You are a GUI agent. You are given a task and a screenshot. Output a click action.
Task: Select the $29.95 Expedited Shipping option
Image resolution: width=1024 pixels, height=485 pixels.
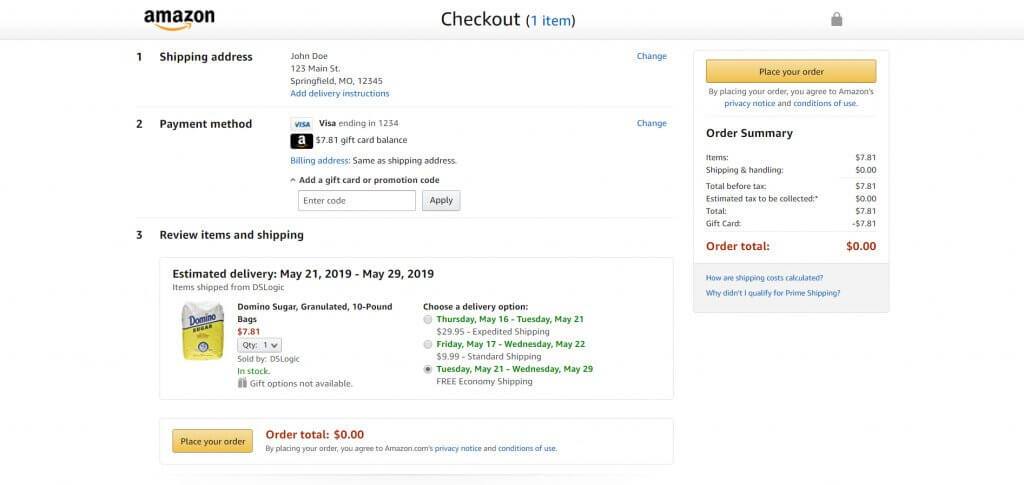[x=429, y=319]
